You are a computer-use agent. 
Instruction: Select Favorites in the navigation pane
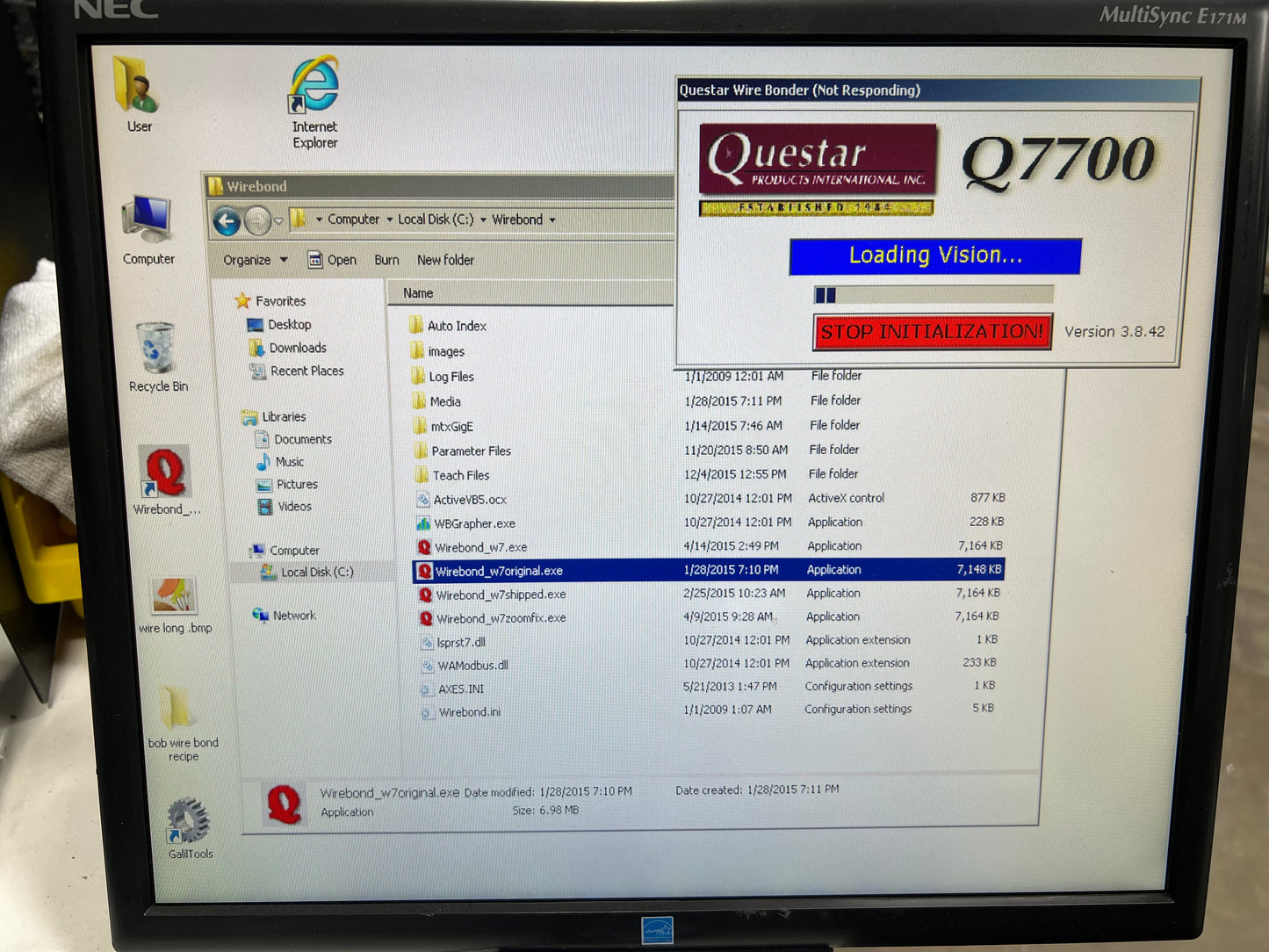coord(270,301)
